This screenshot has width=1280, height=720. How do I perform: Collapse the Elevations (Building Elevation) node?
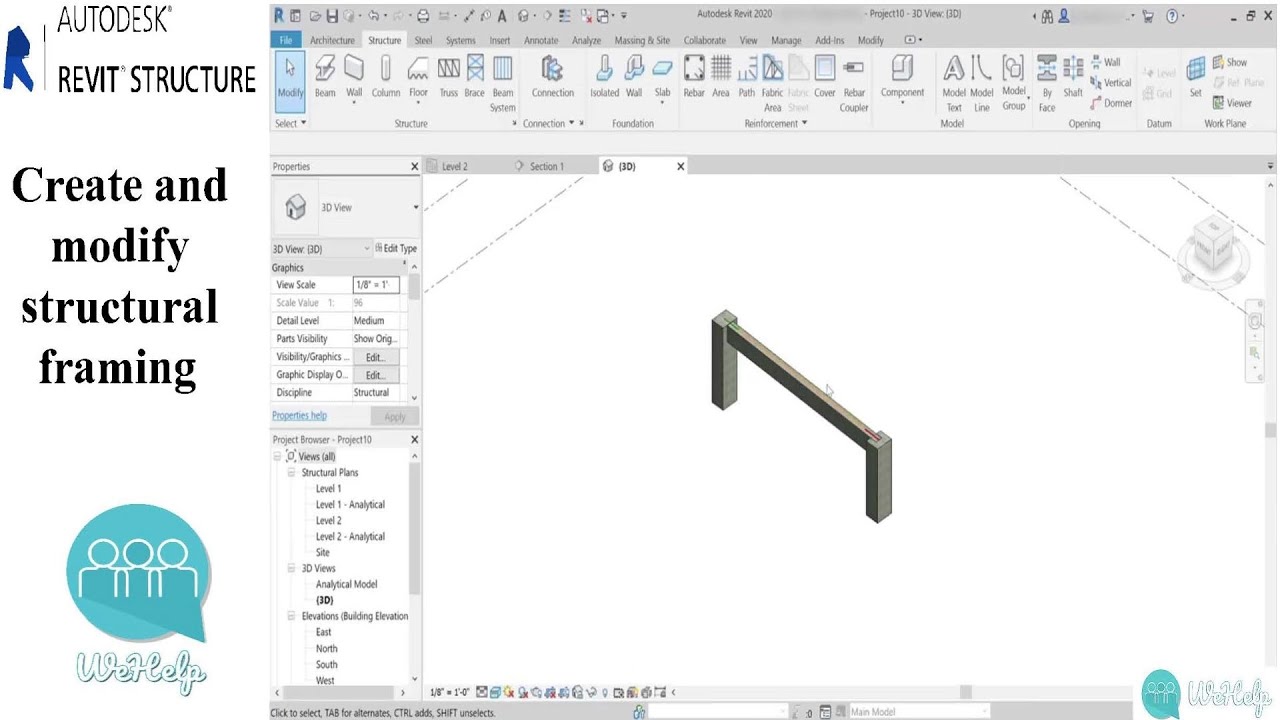coord(291,616)
